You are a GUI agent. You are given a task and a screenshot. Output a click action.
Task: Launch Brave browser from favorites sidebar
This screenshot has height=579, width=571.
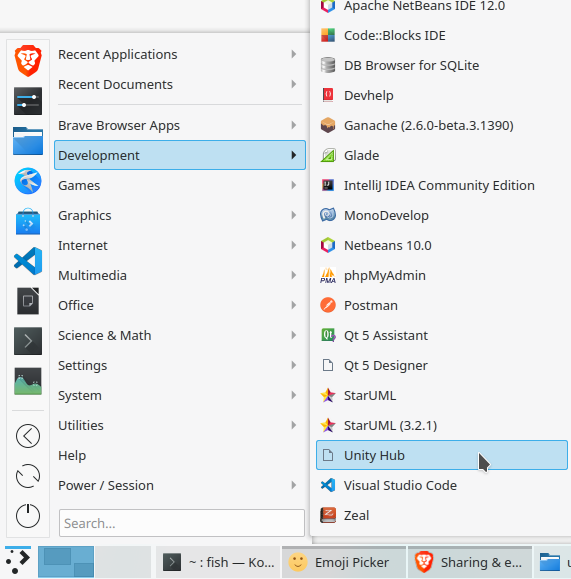coord(28,61)
